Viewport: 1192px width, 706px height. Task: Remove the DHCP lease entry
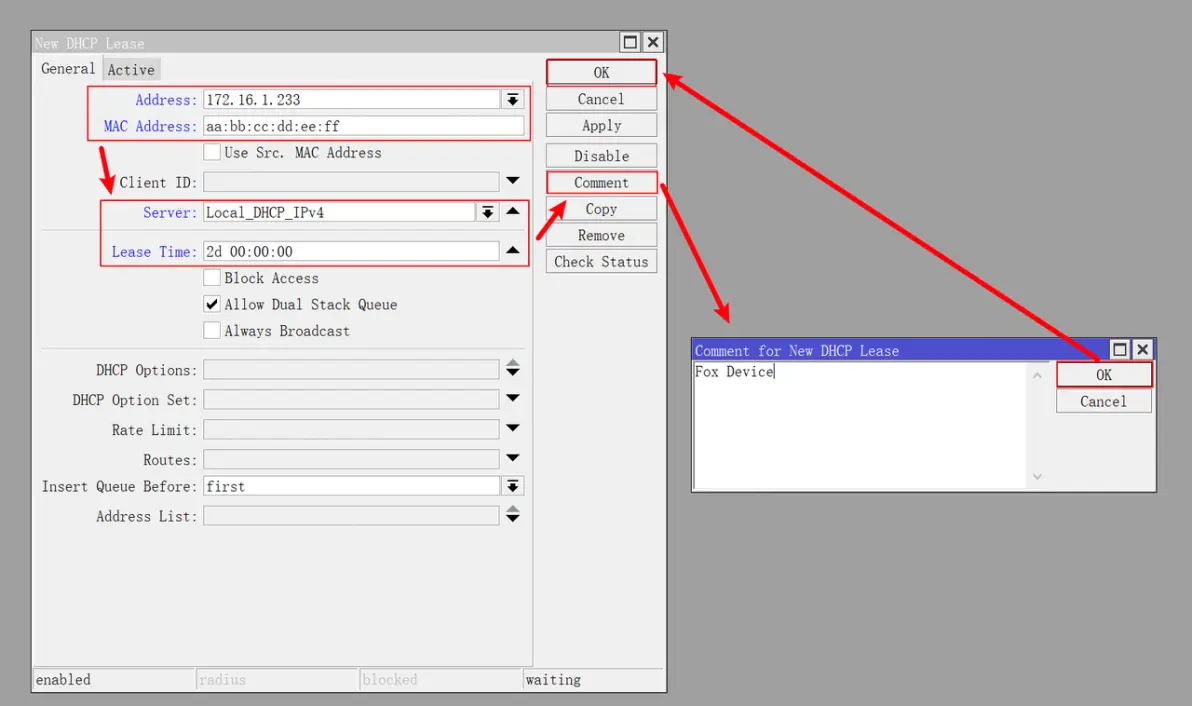601,236
